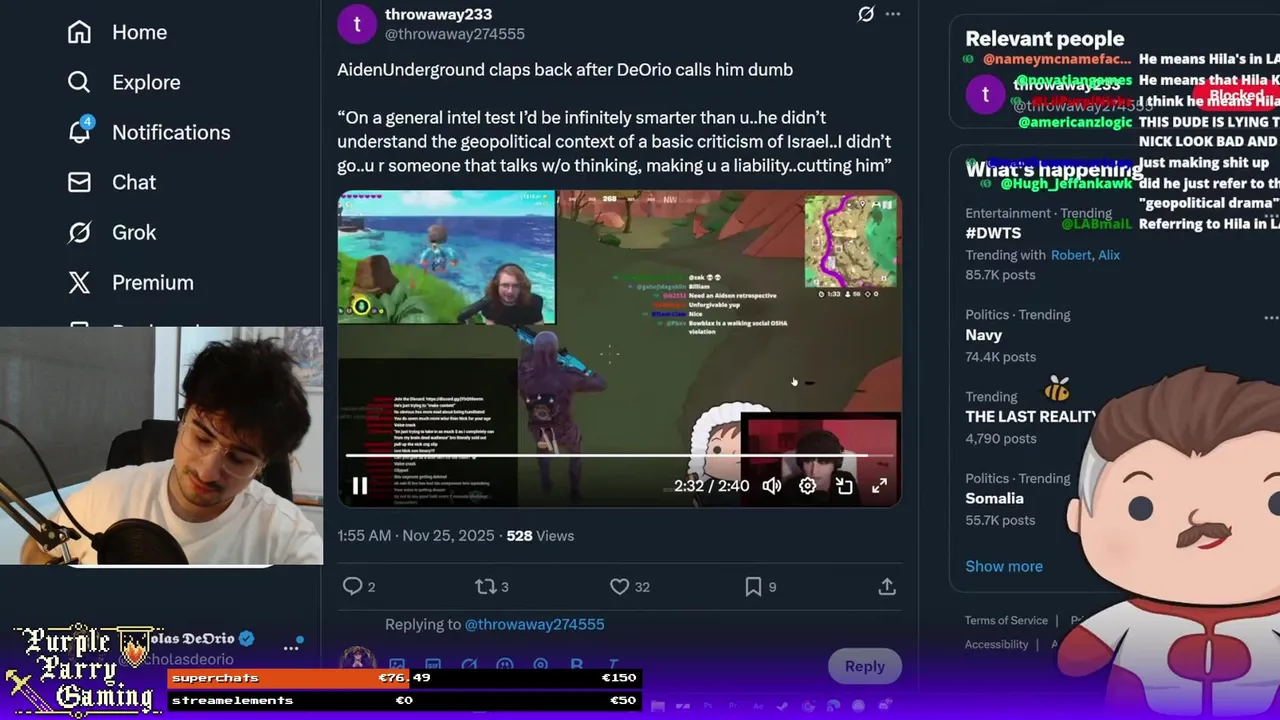Open throwaway233's profile avatar

(357, 23)
